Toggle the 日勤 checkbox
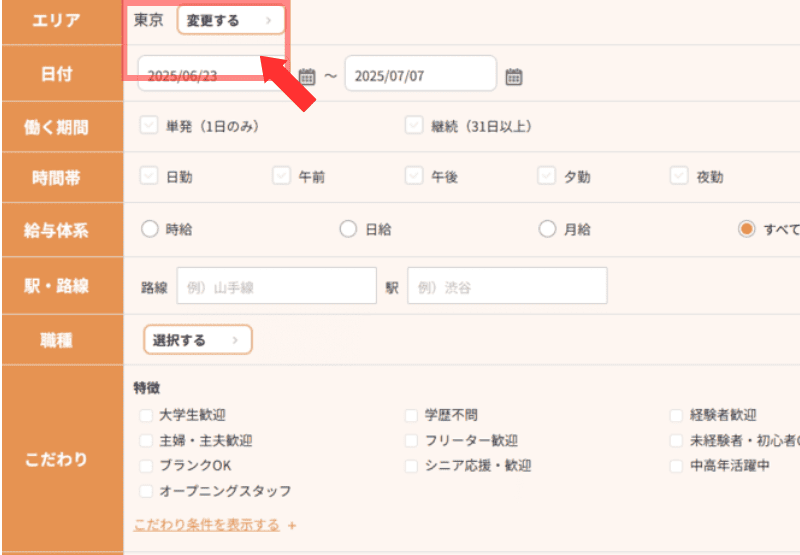This screenshot has height=555, width=800. click(x=149, y=176)
